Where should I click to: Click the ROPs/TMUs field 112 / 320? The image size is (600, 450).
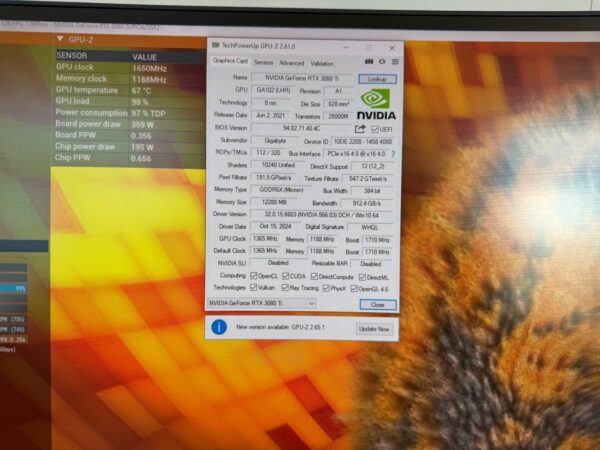[268, 153]
